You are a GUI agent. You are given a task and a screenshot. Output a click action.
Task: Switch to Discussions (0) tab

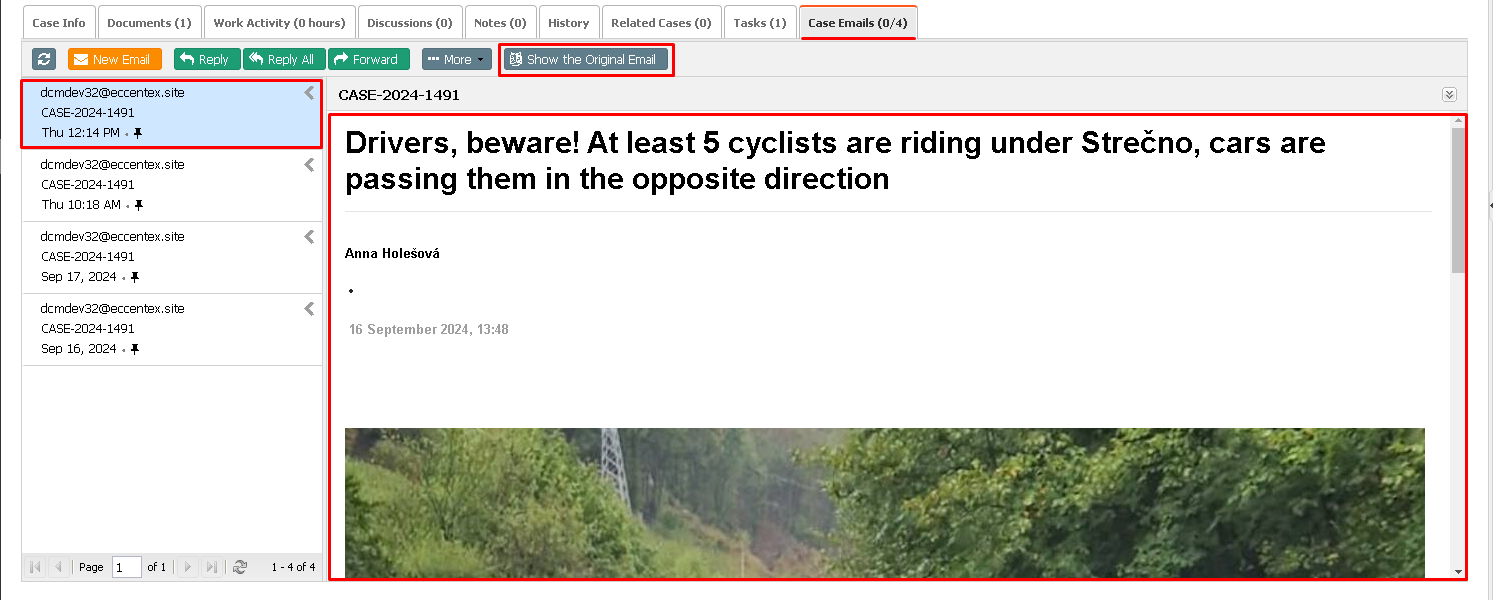click(x=409, y=22)
